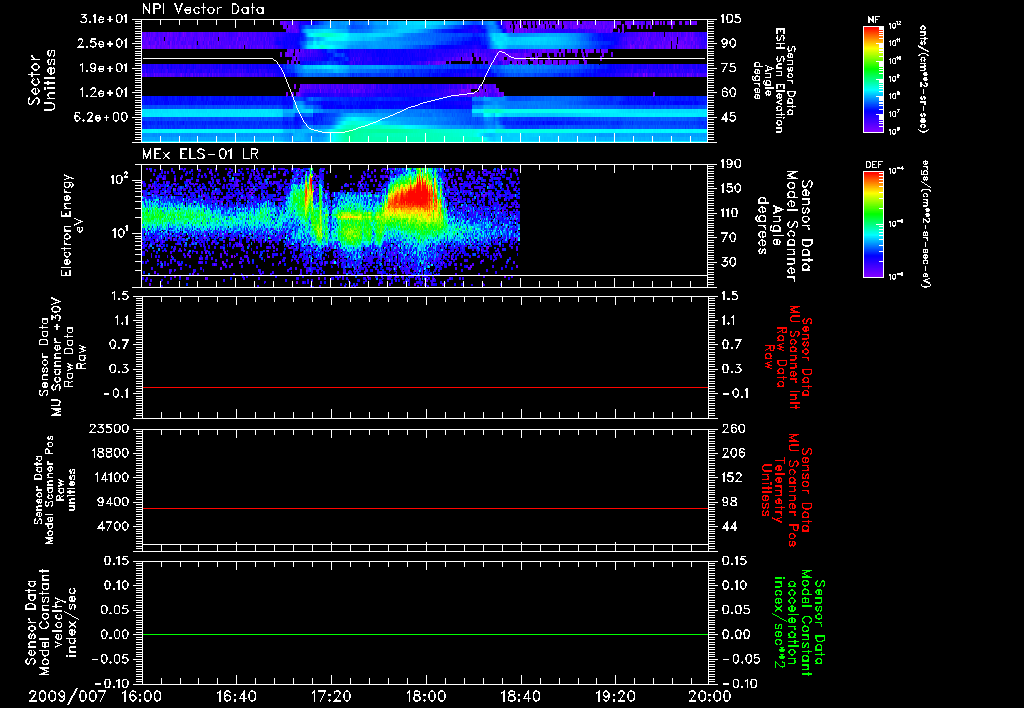Click the '19:20' time tick label

(x=615, y=696)
